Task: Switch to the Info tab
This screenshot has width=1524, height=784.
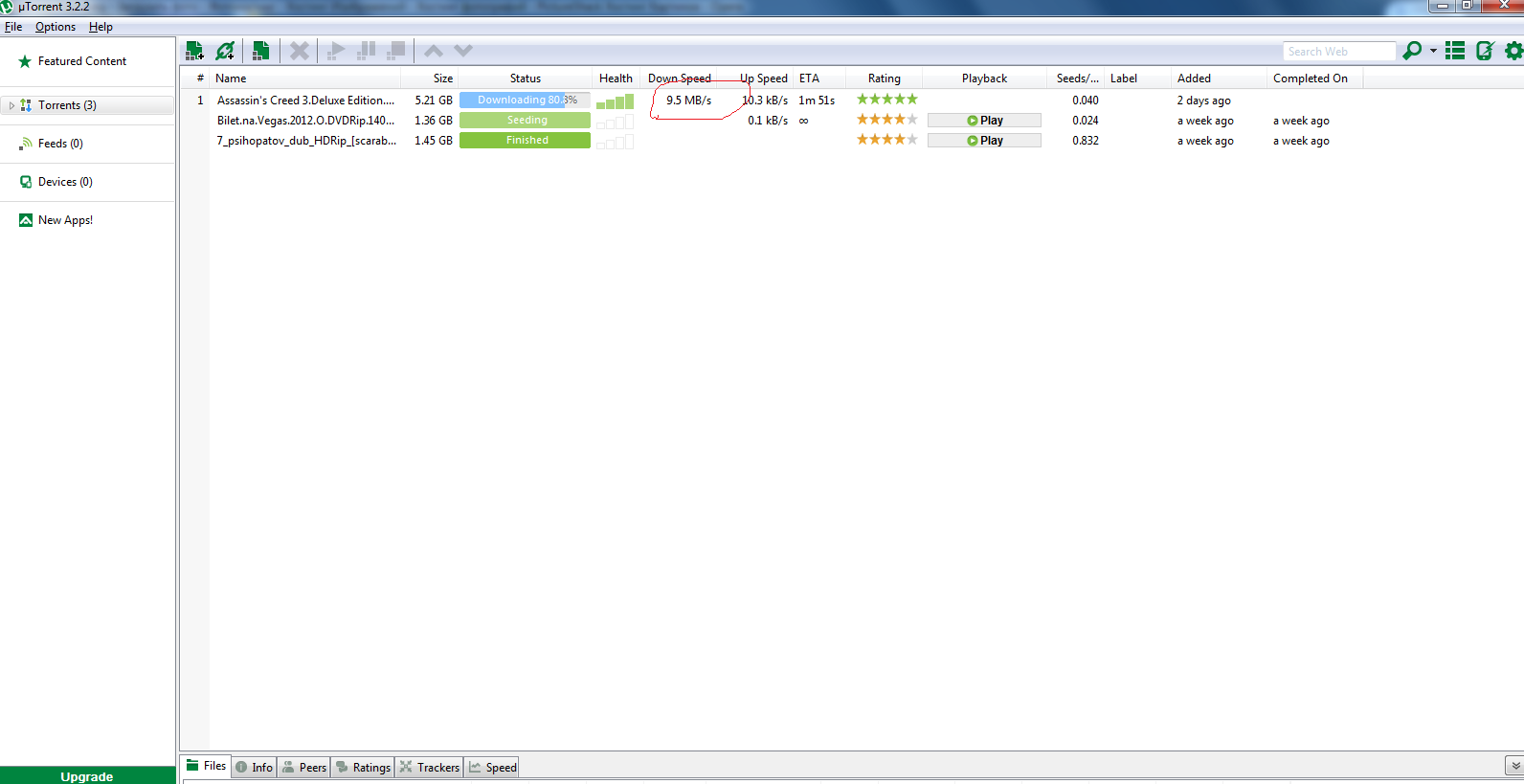Action: pos(254,767)
